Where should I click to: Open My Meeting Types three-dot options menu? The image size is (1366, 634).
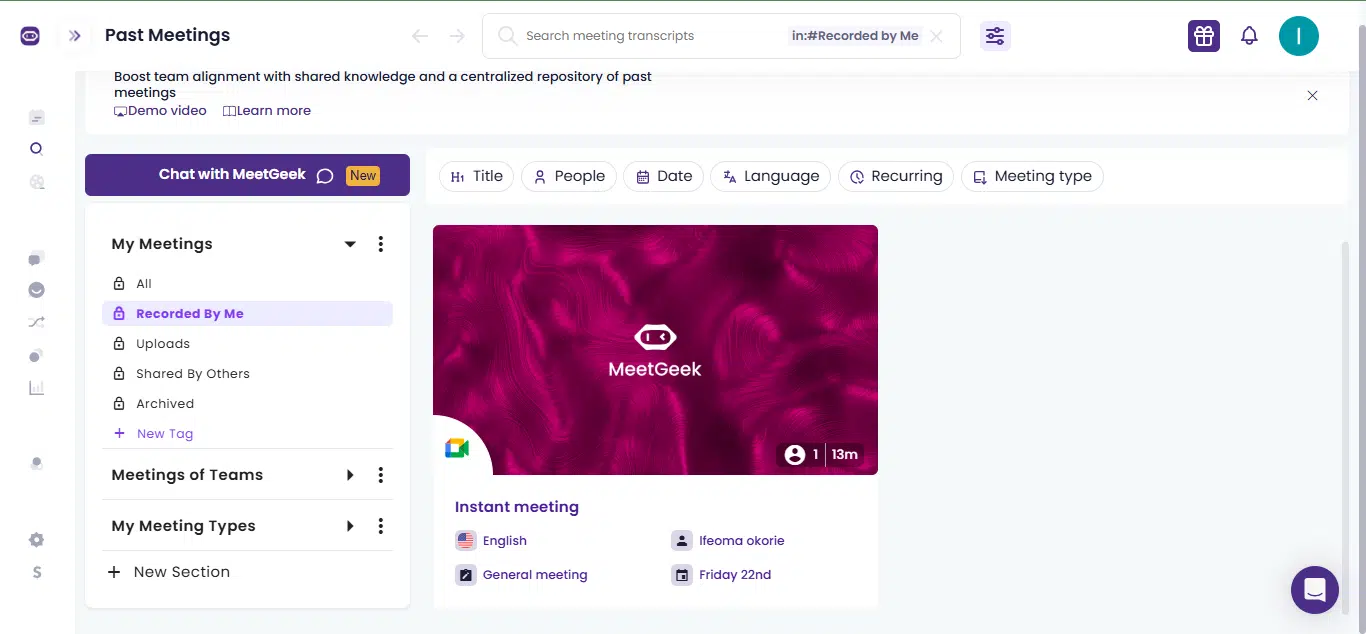coord(381,526)
